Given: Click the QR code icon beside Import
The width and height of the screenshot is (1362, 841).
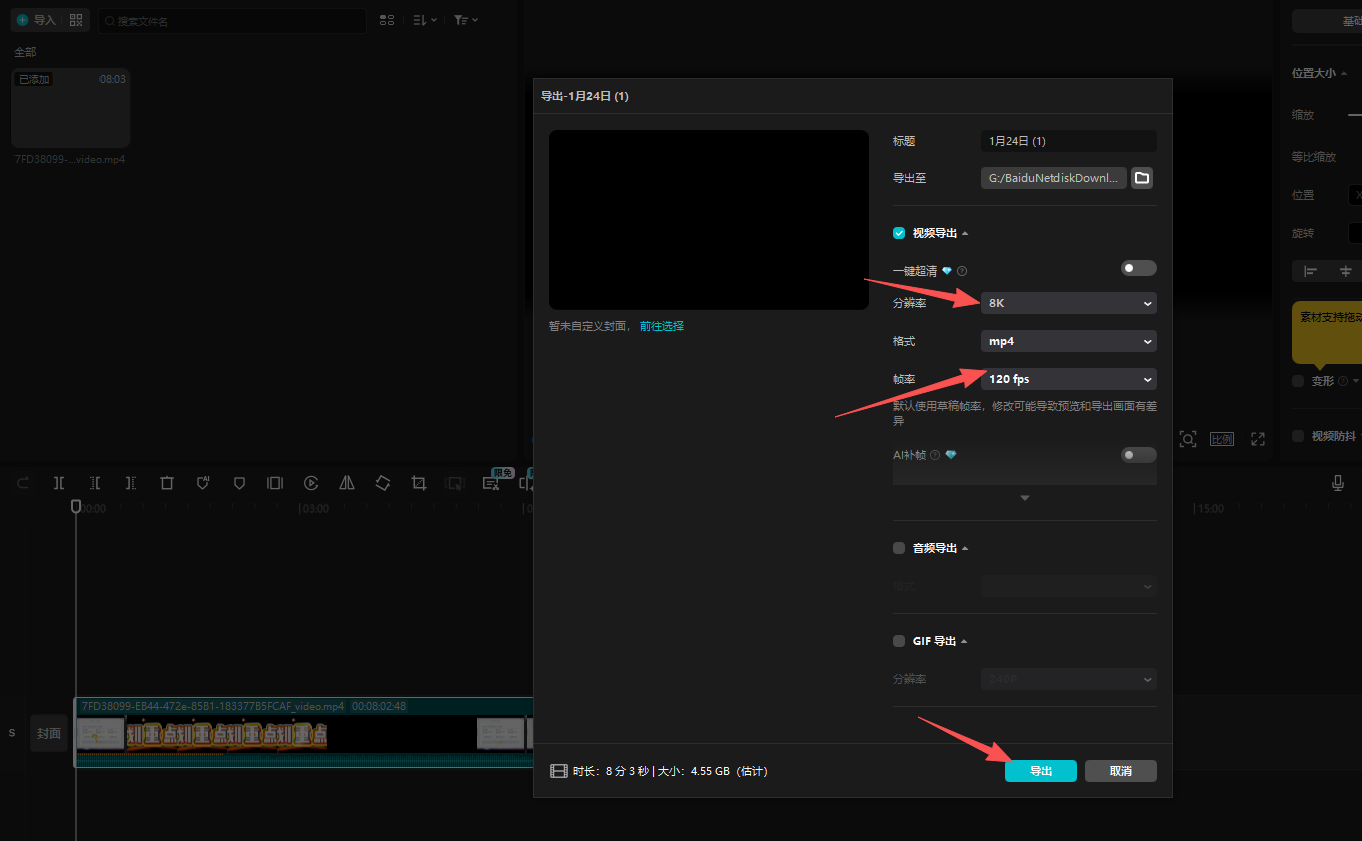Looking at the screenshot, I should coord(76,20).
